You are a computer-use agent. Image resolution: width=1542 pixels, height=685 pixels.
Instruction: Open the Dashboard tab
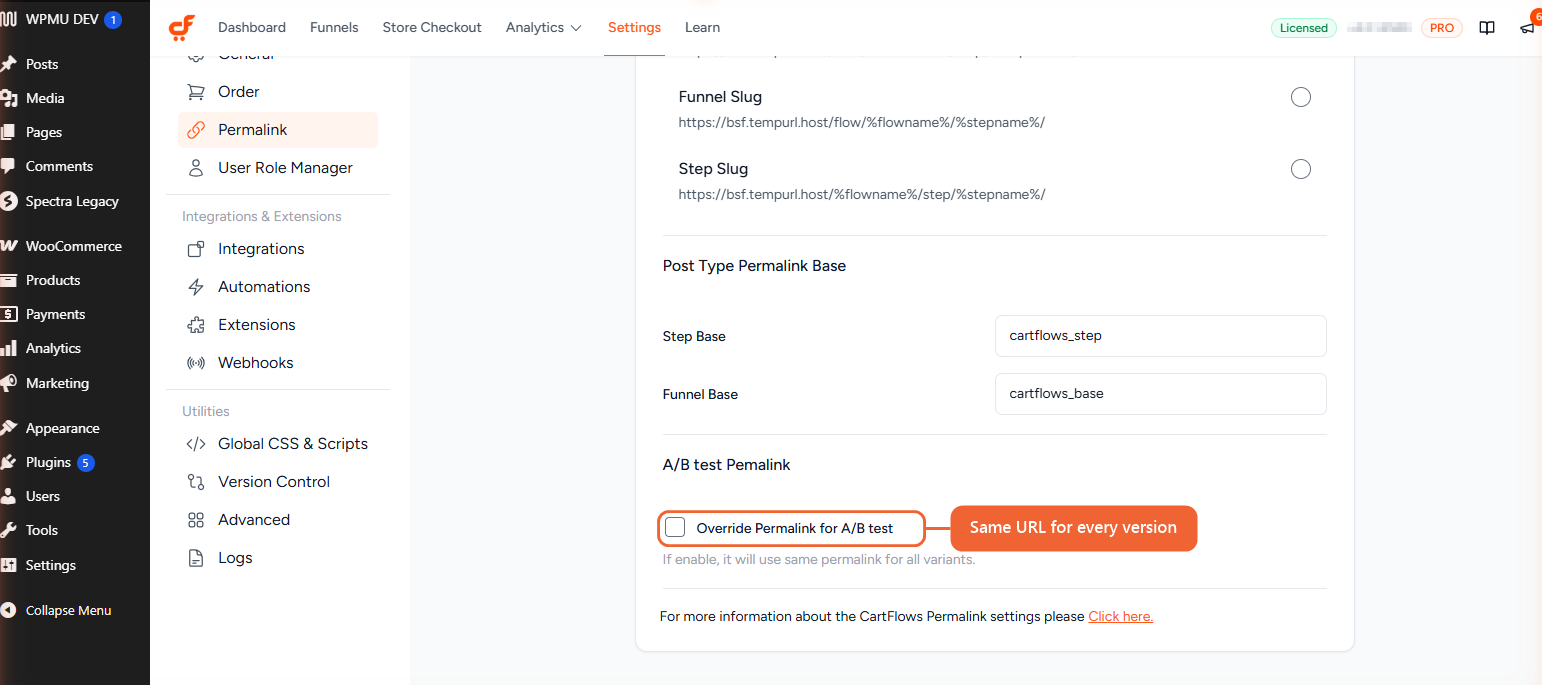point(252,28)
